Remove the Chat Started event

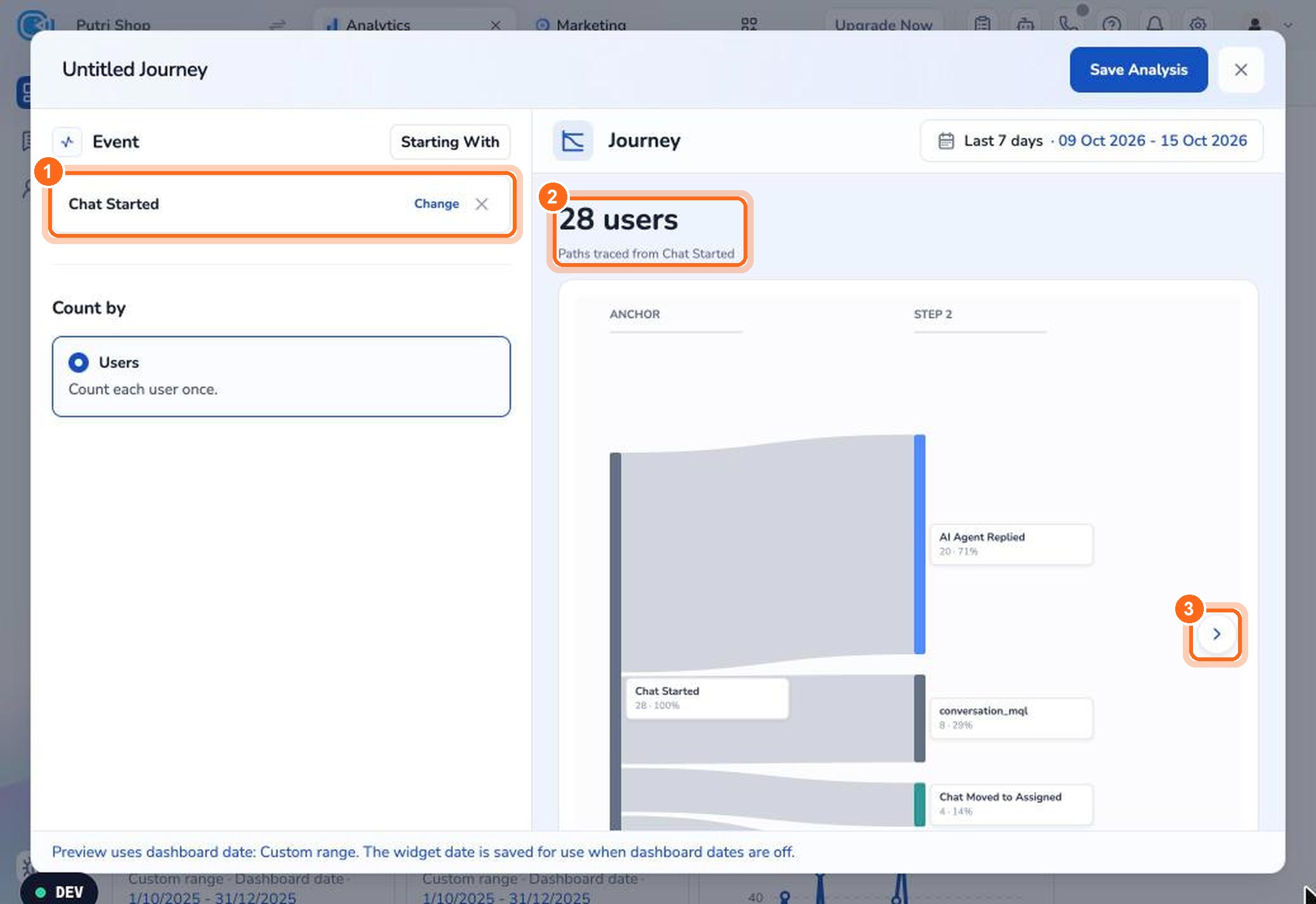coord(482,204)
